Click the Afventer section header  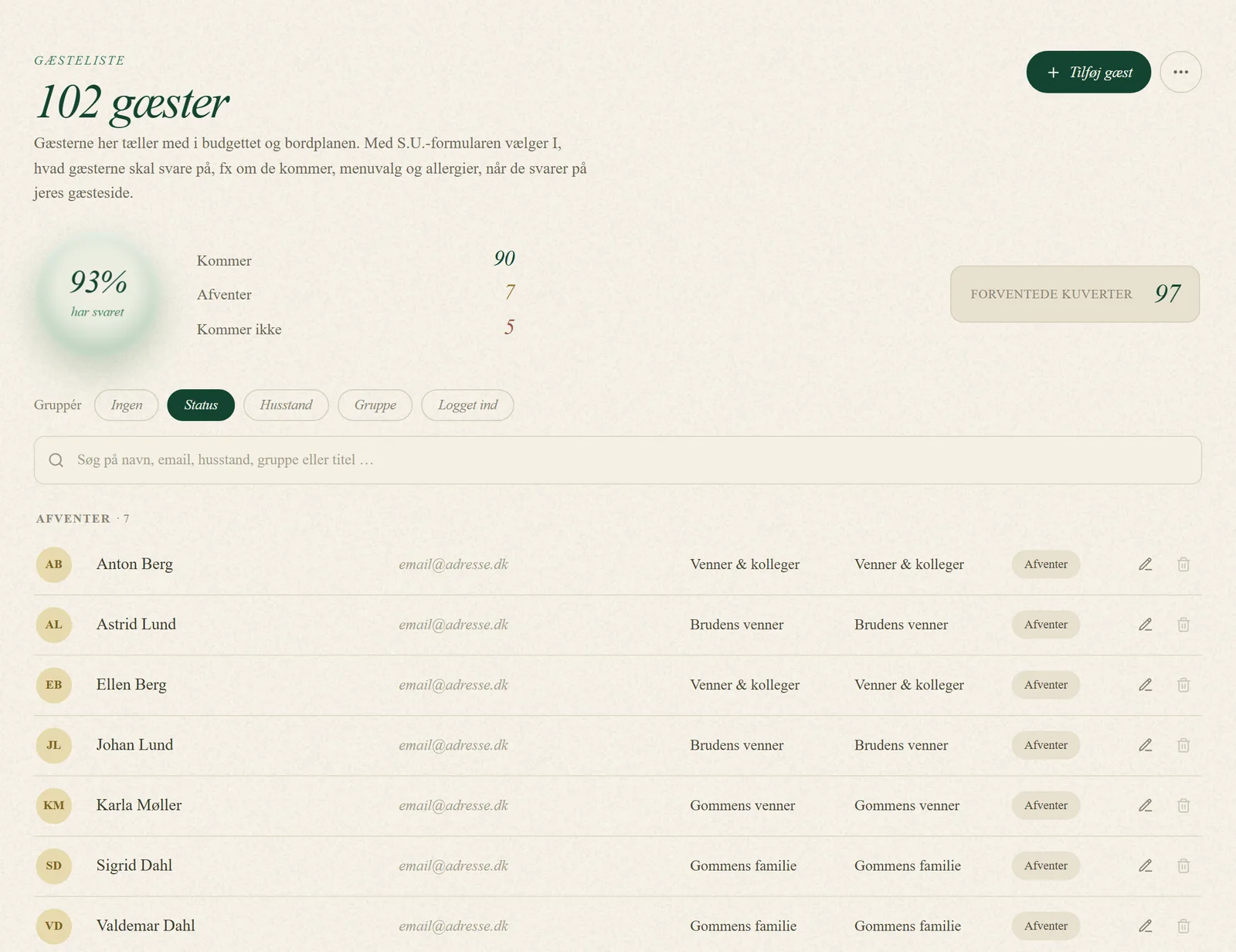click(83, 519)
